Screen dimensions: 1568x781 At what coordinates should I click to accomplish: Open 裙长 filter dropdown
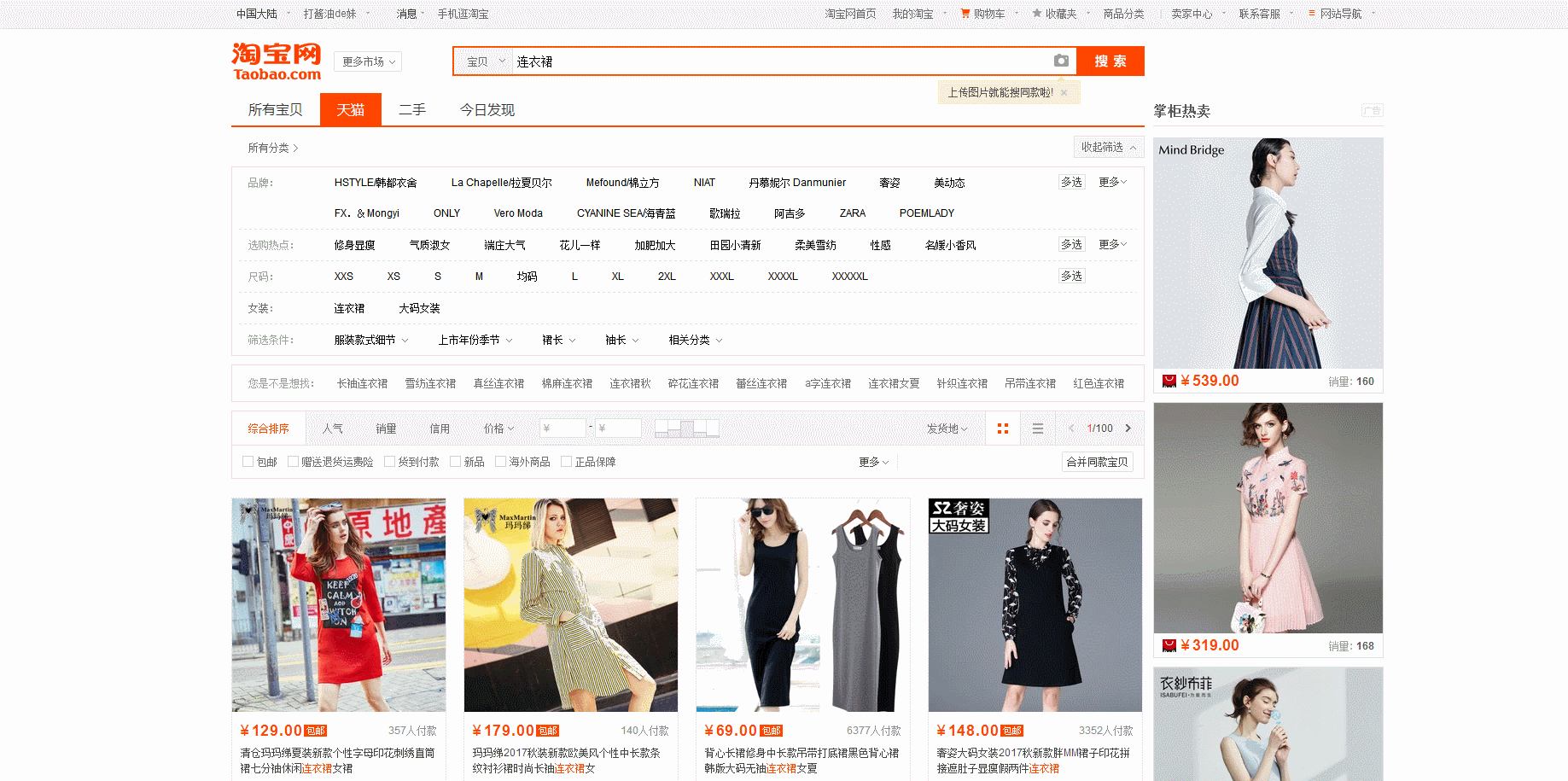click(559, 340)
